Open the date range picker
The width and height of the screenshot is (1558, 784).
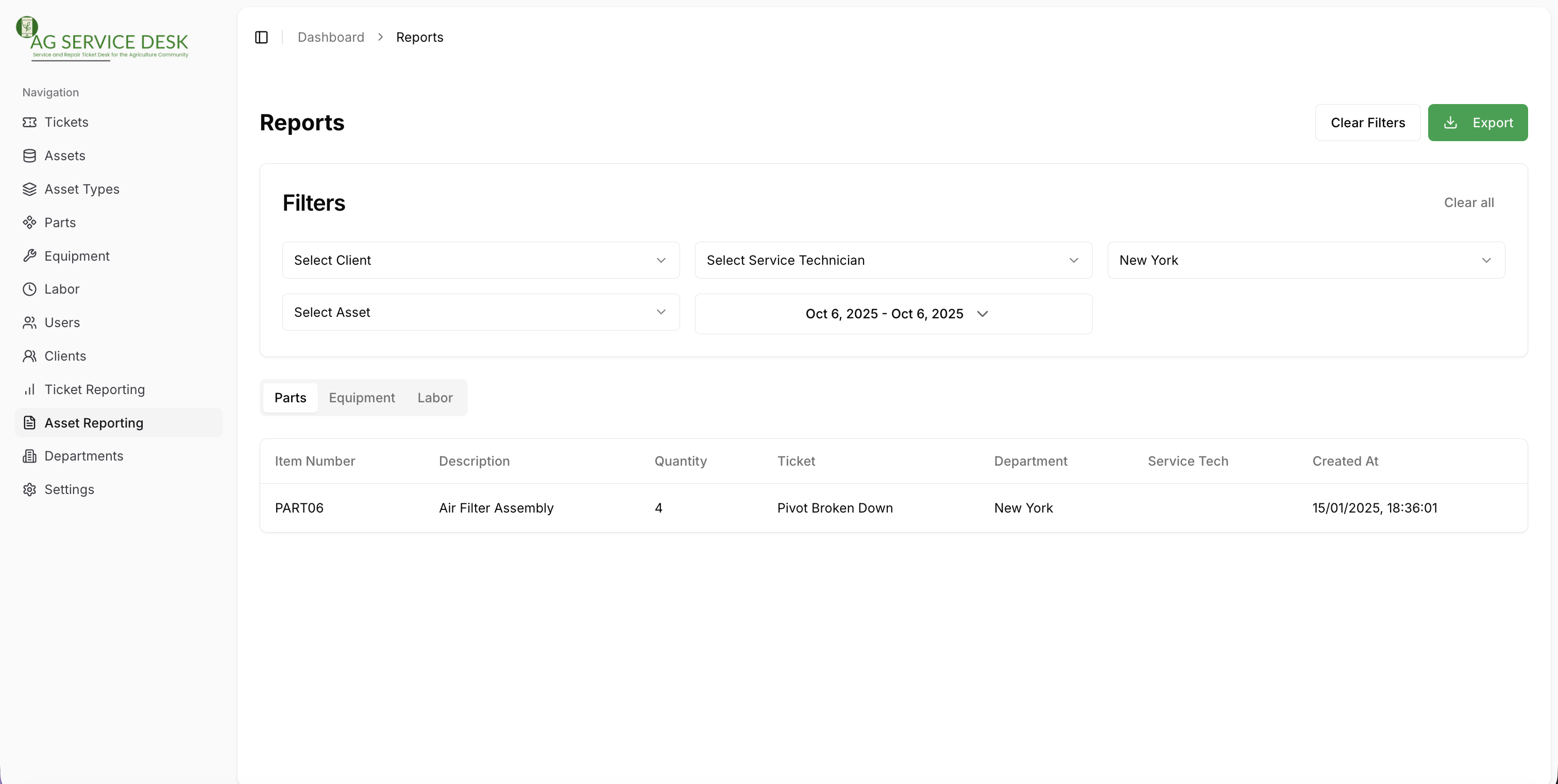pyautogui.click(x=893, y=314)
